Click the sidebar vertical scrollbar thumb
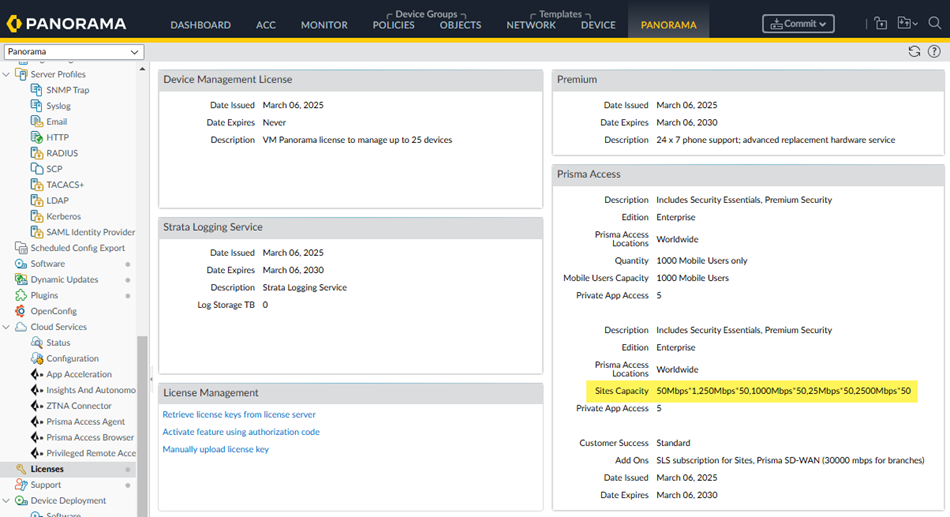950x517 pixels. tap(142, 420)
